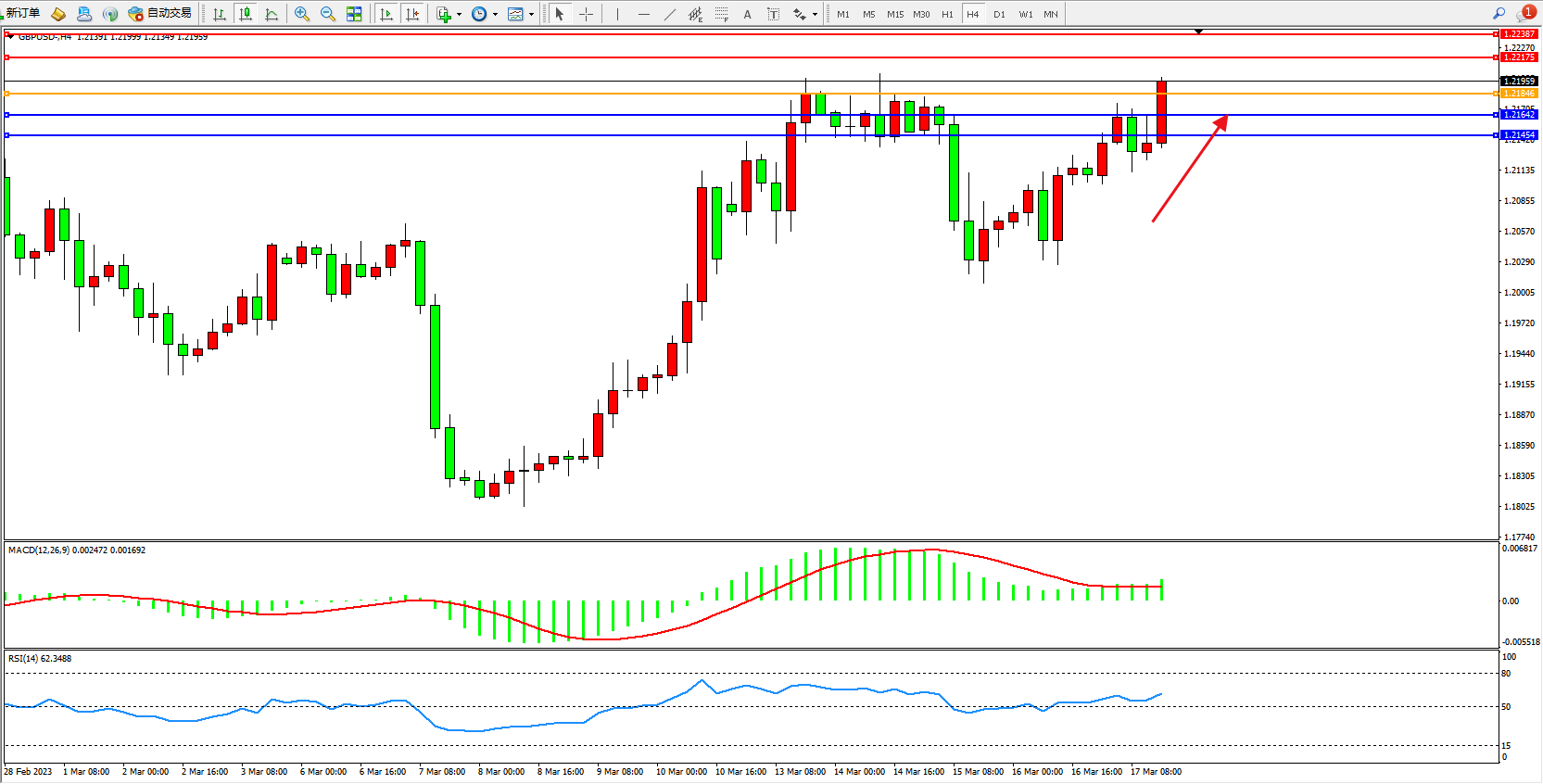
Task: Select the draw trendline tool
Action: 670,14
